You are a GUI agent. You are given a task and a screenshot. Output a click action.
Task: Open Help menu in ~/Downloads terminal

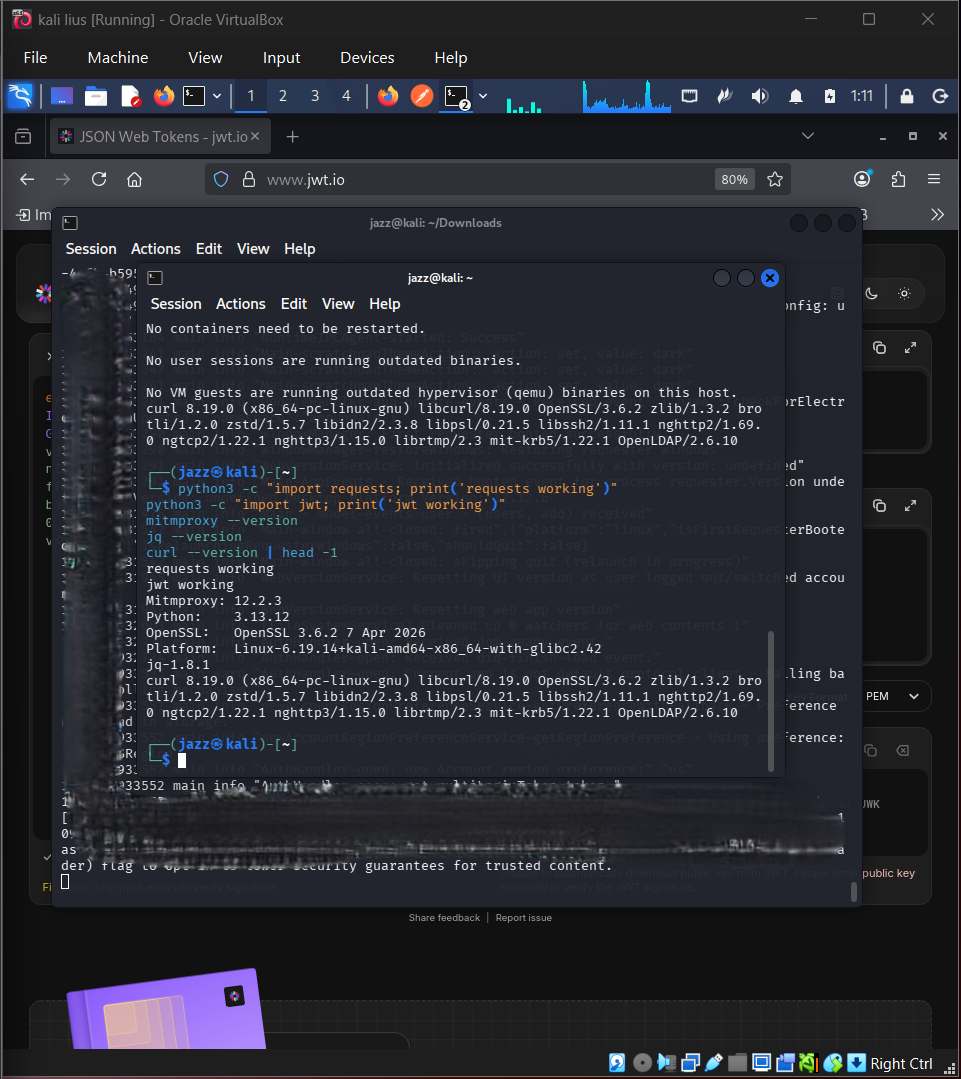click(300, 249)
